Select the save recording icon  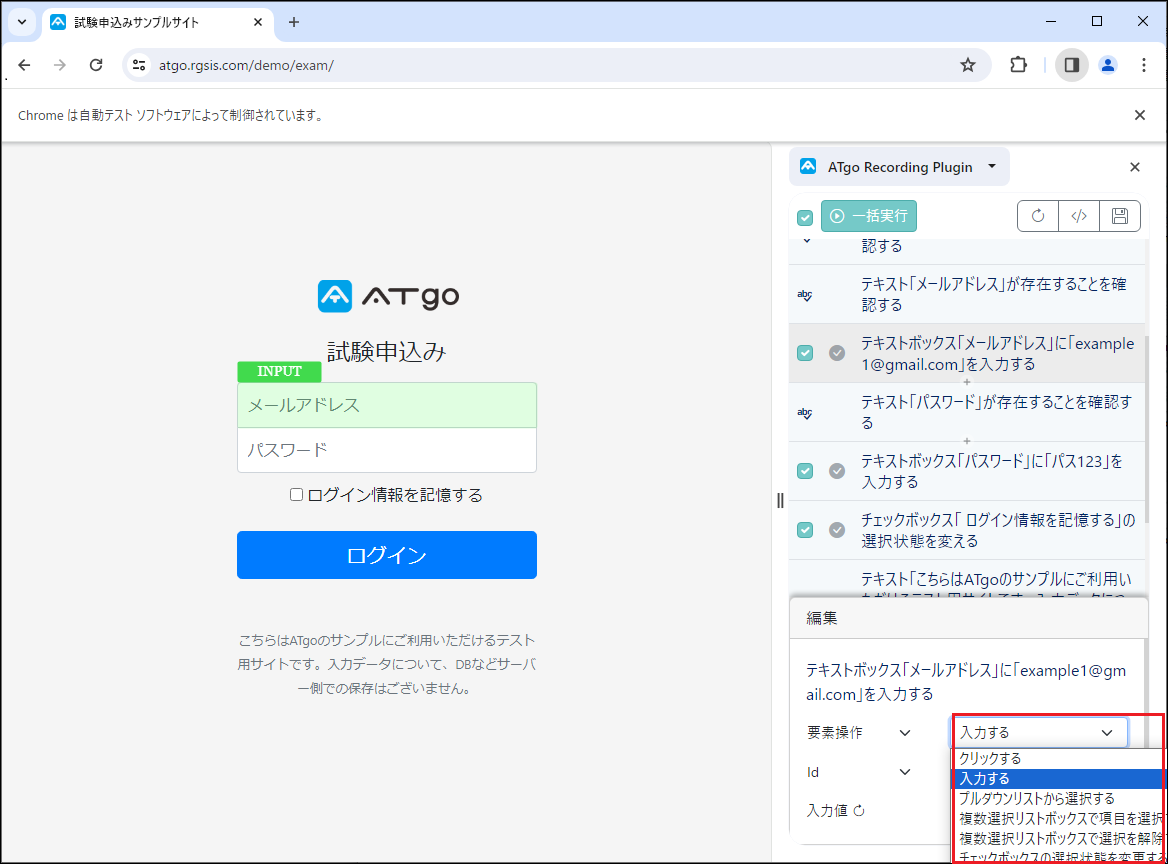[1119, 215]
